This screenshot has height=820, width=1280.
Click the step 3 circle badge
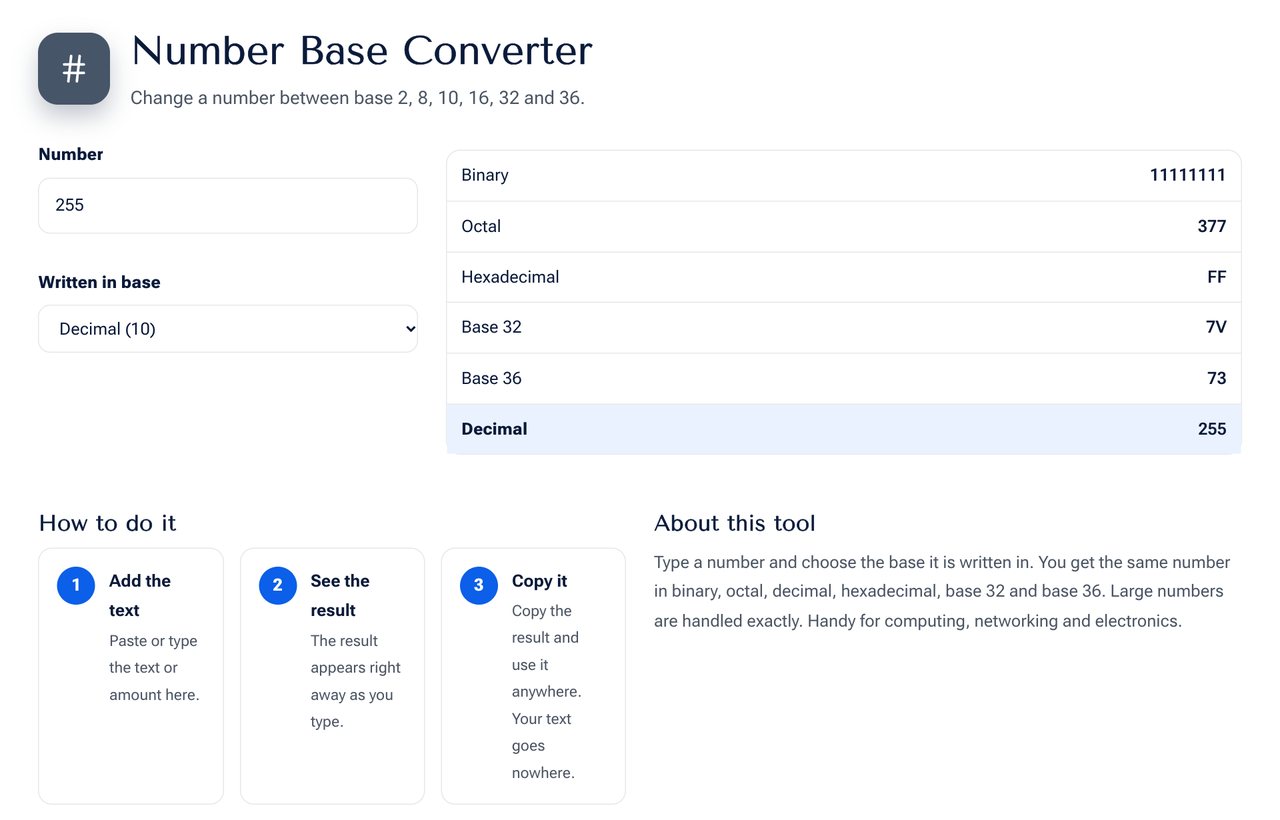(x=478, y=586)
